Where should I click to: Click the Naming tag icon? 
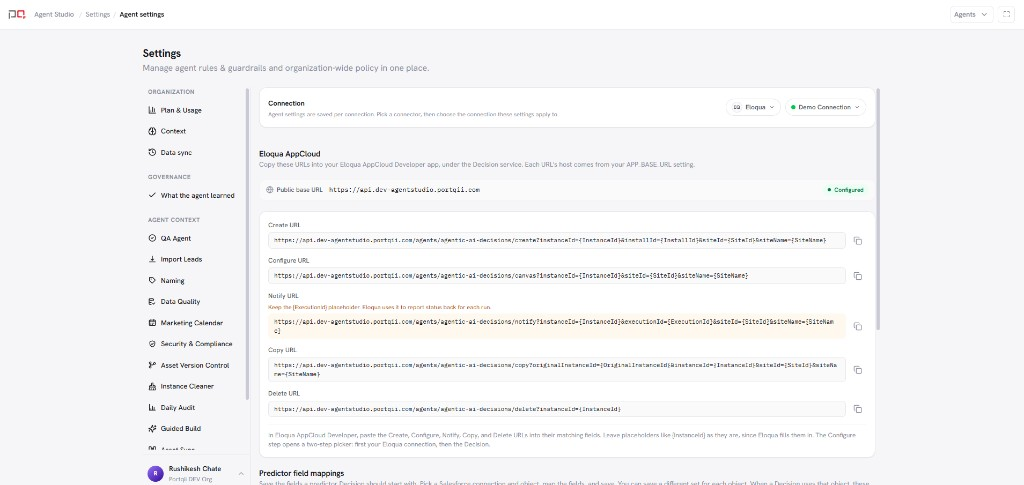(152, 281)
